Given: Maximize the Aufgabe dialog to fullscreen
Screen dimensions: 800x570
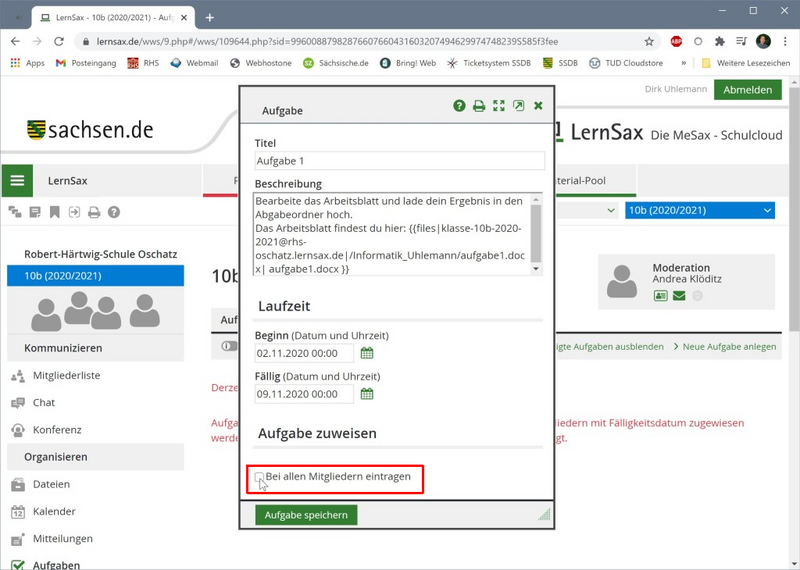Looking at the screenshot, I should pyautogui.click(x=499, y=106).
